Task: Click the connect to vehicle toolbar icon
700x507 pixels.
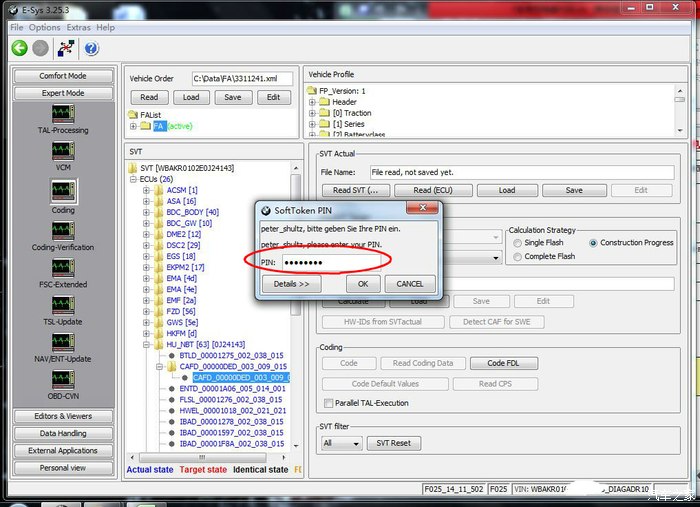Action: click(66, 48)
